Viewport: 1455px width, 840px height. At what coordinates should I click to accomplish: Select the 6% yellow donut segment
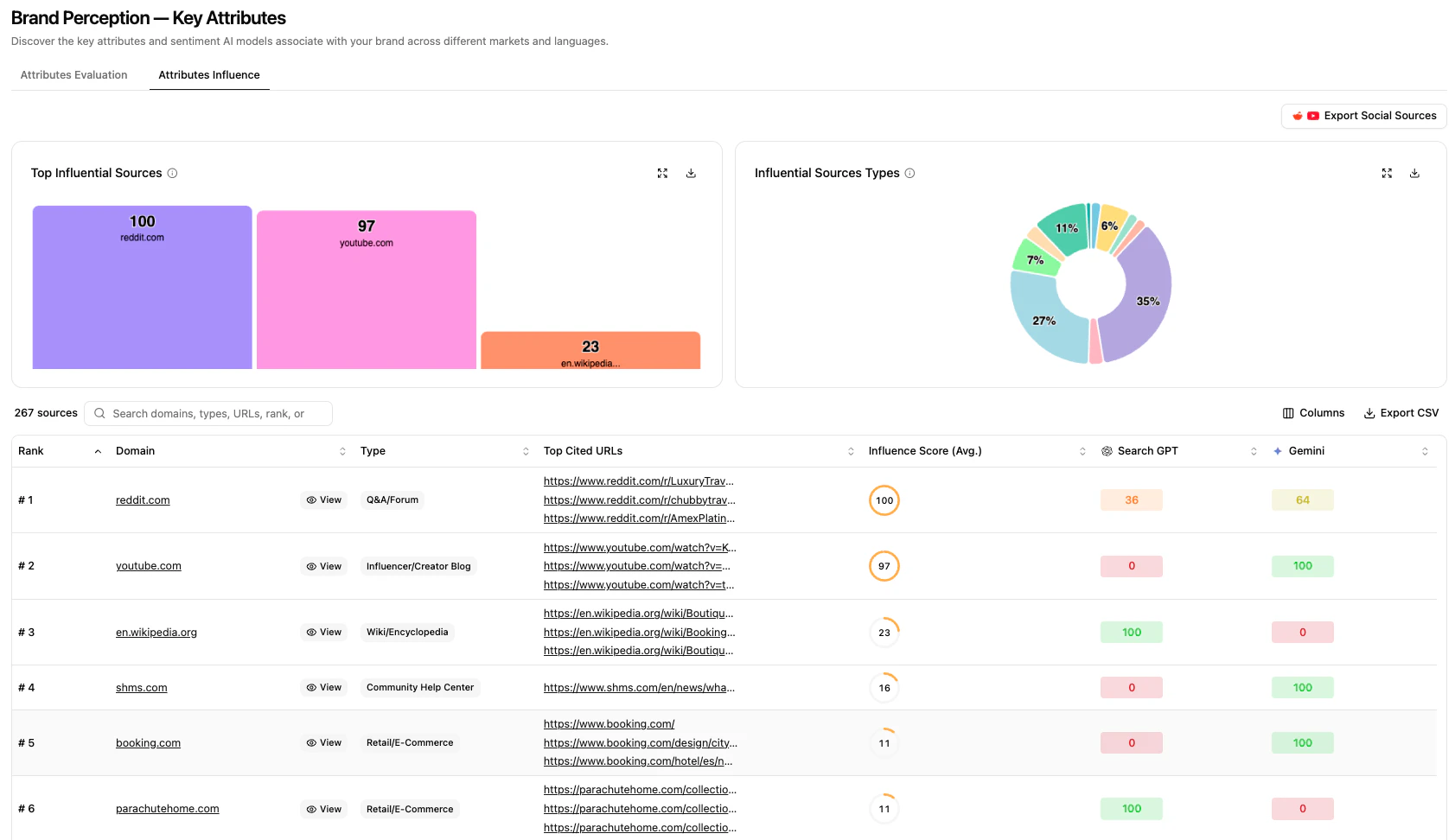point(1111,226)
